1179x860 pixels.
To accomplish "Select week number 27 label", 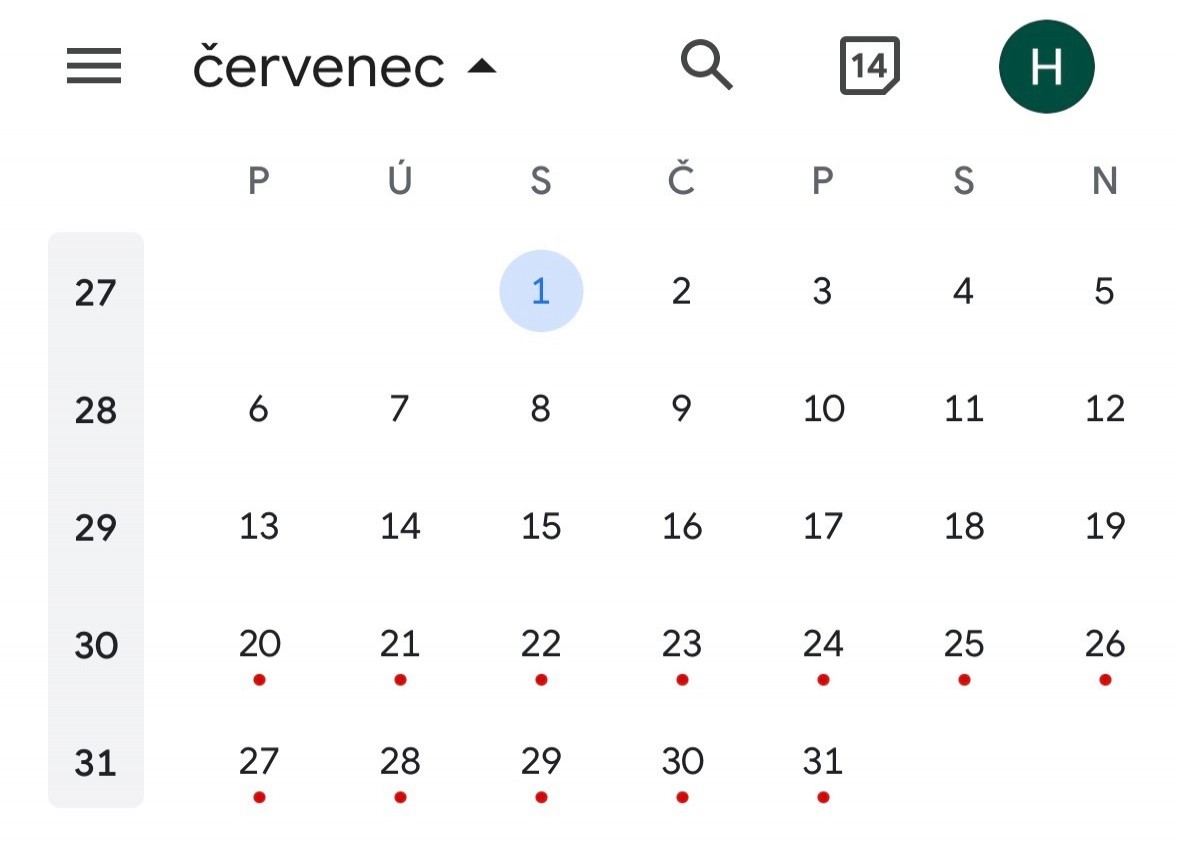I will tap(96, 293).
